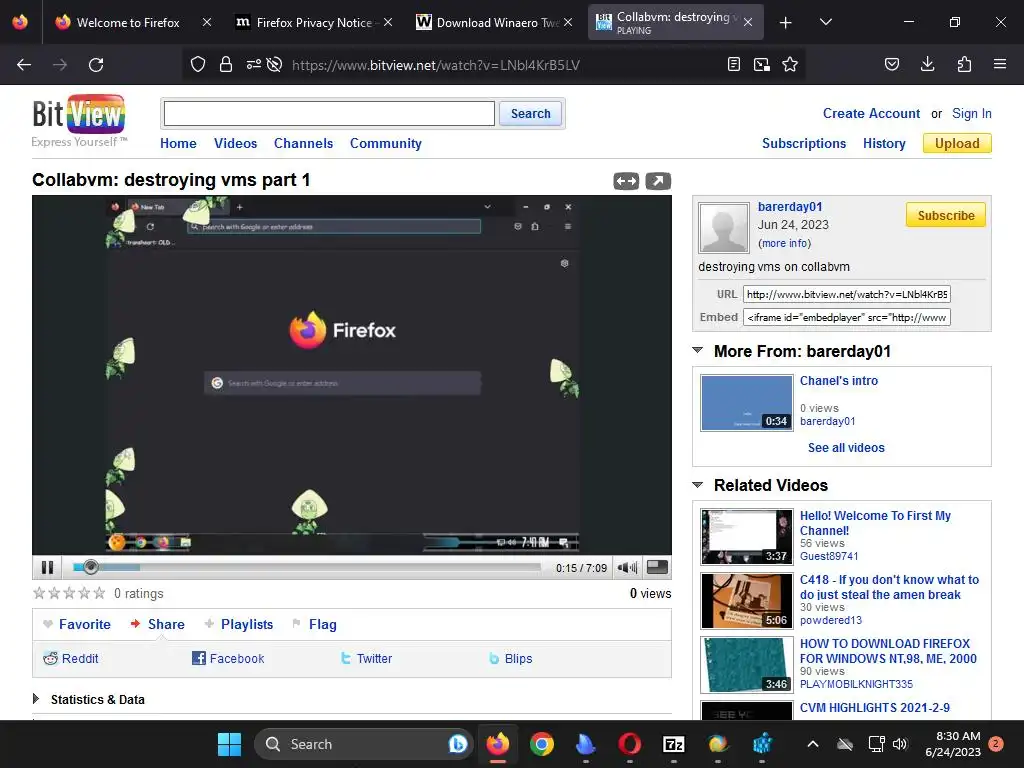Click the Create Account link

pyautogui.click(x=871, y=113)
